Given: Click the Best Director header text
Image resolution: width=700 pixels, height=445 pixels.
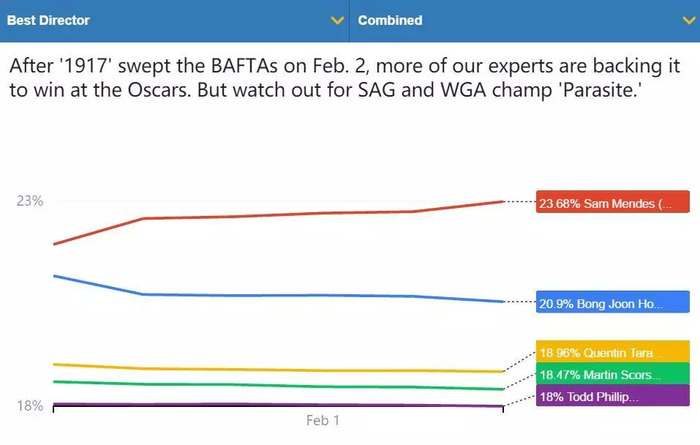Looking at the screenshot, I should click(x=48, y=21).
